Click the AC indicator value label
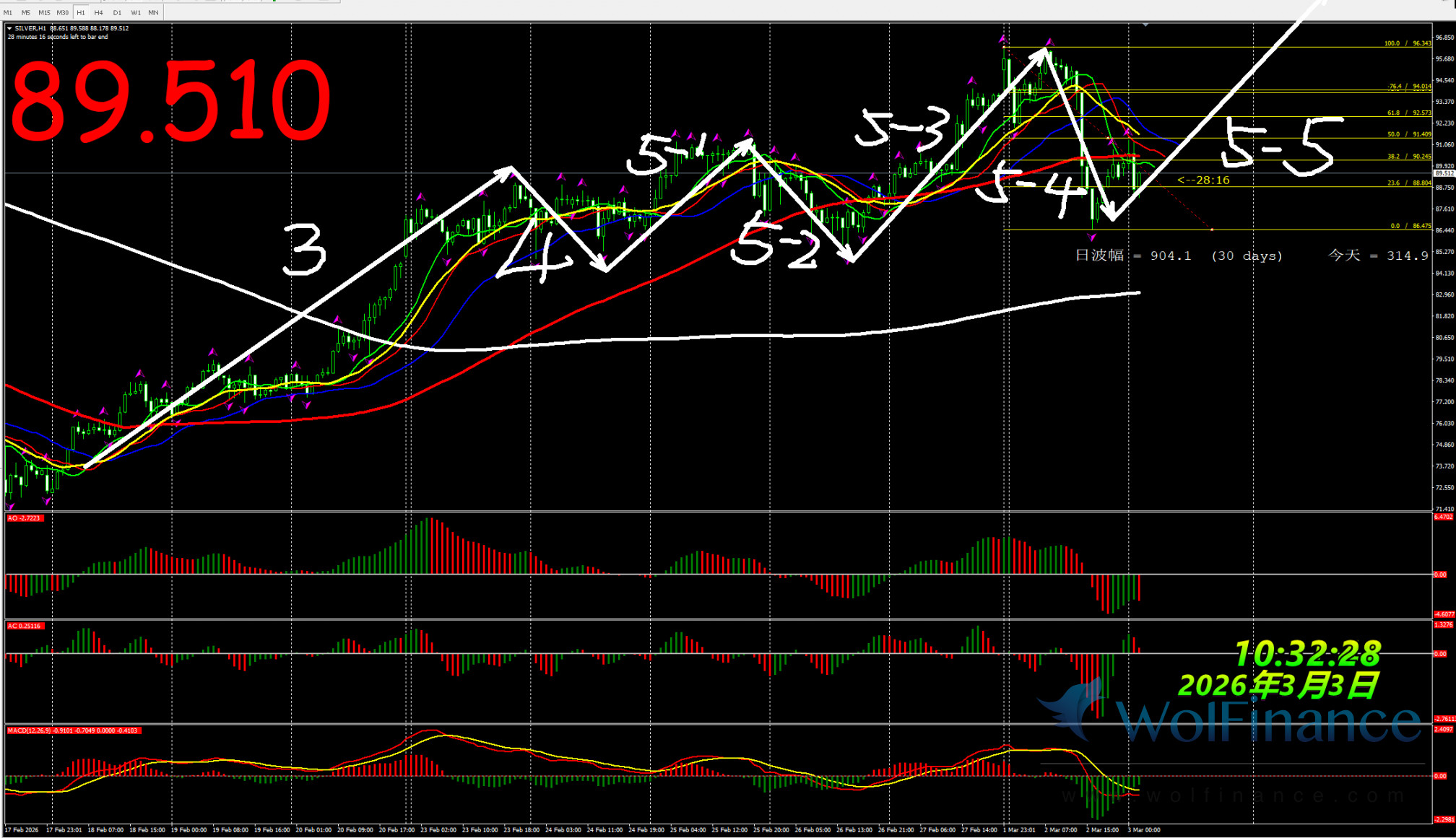This screenshot has width=1456, height=838. (25, 626)
